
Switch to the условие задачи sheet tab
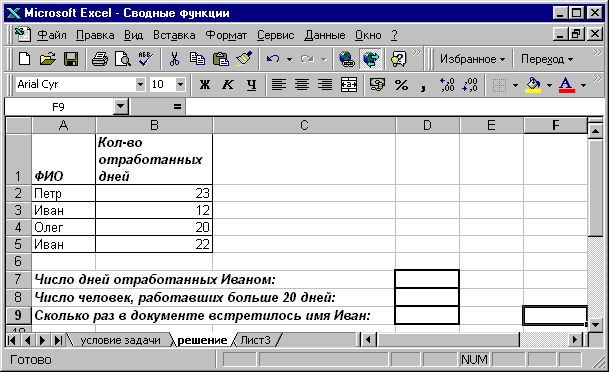(120, 340)
